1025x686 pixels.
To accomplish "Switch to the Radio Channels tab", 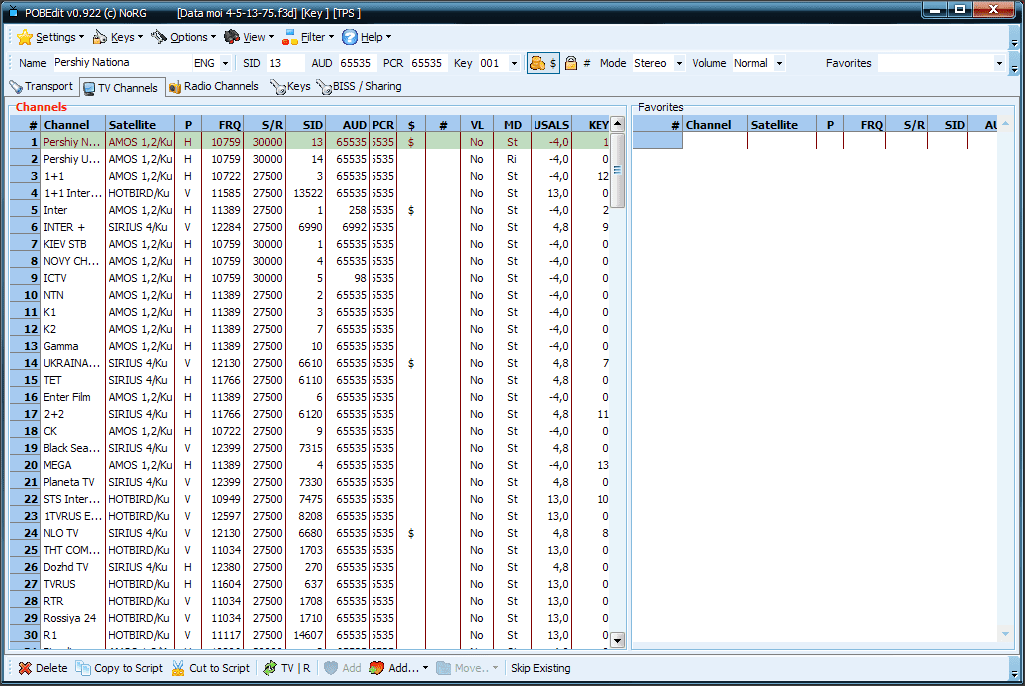I will click(214, 86).
